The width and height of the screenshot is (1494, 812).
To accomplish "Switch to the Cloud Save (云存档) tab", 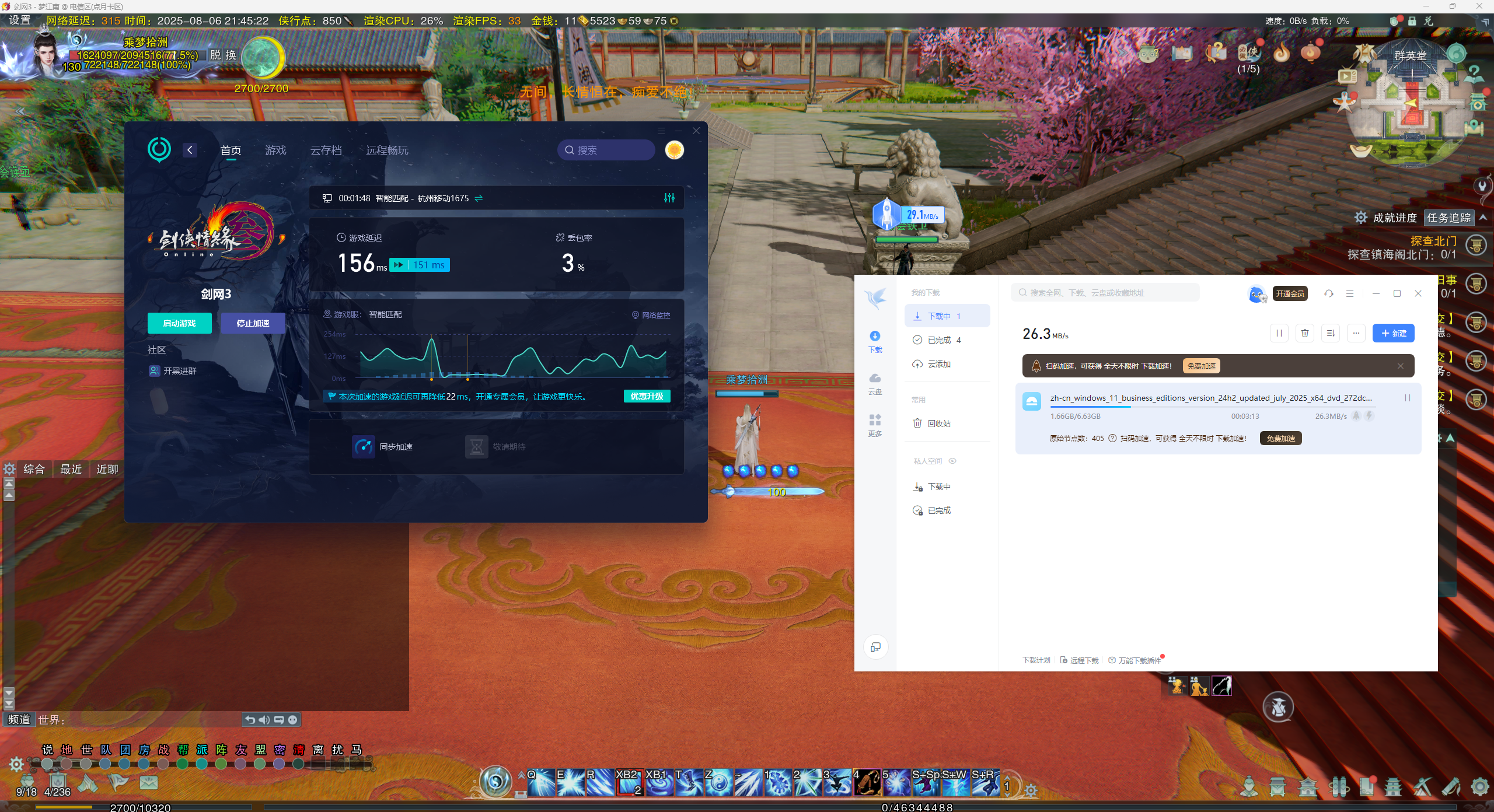I will tap(326, 150).
